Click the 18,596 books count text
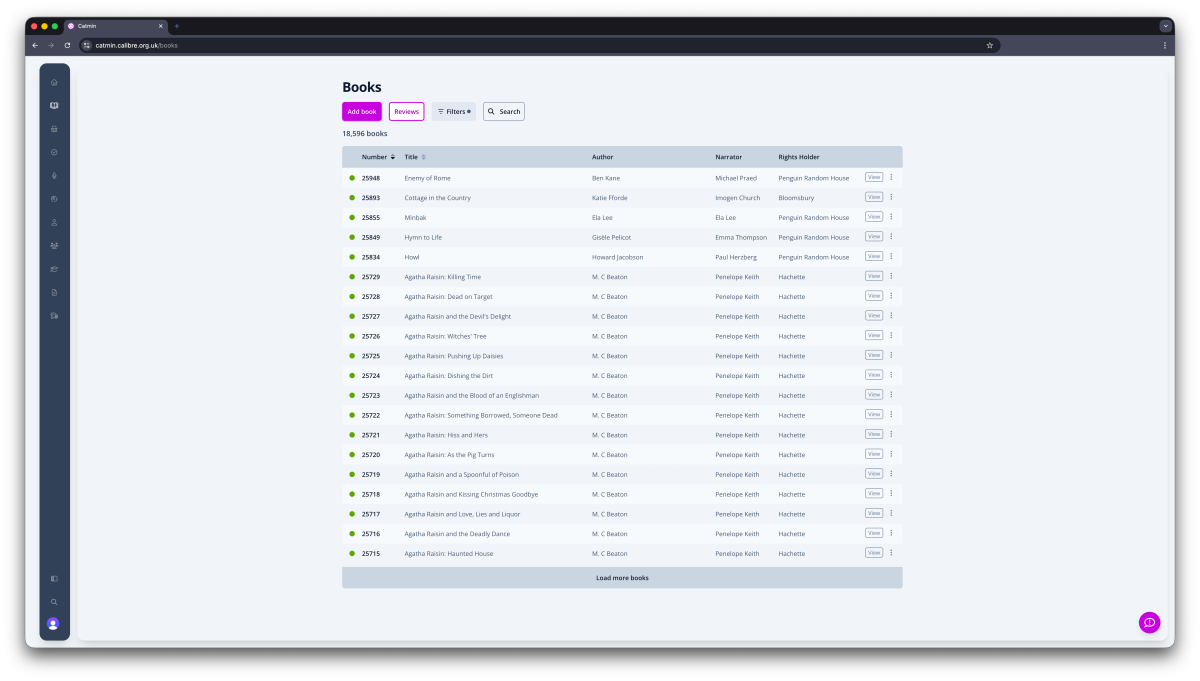 [365, 133]
